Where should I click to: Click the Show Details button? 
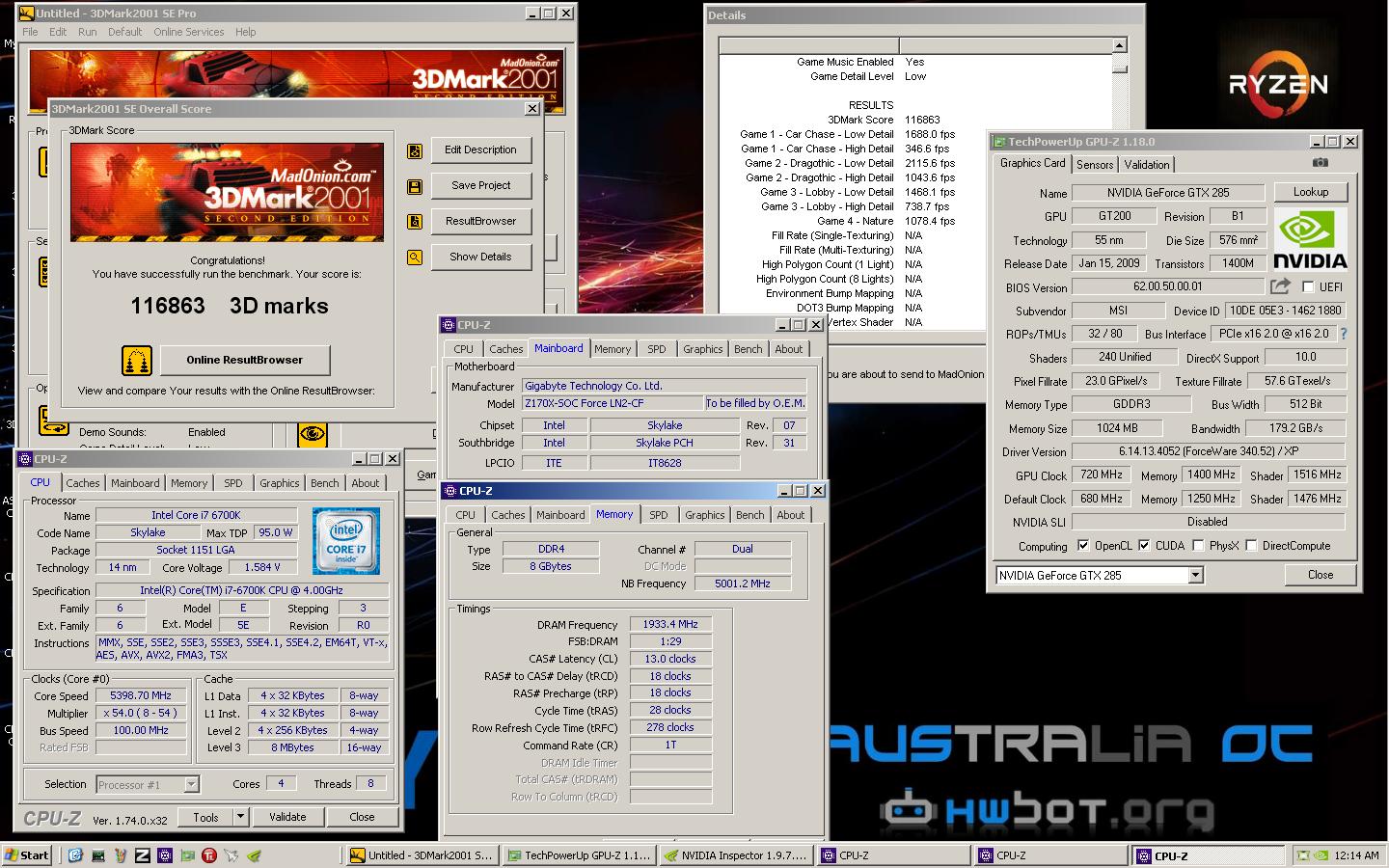[480, 258]
